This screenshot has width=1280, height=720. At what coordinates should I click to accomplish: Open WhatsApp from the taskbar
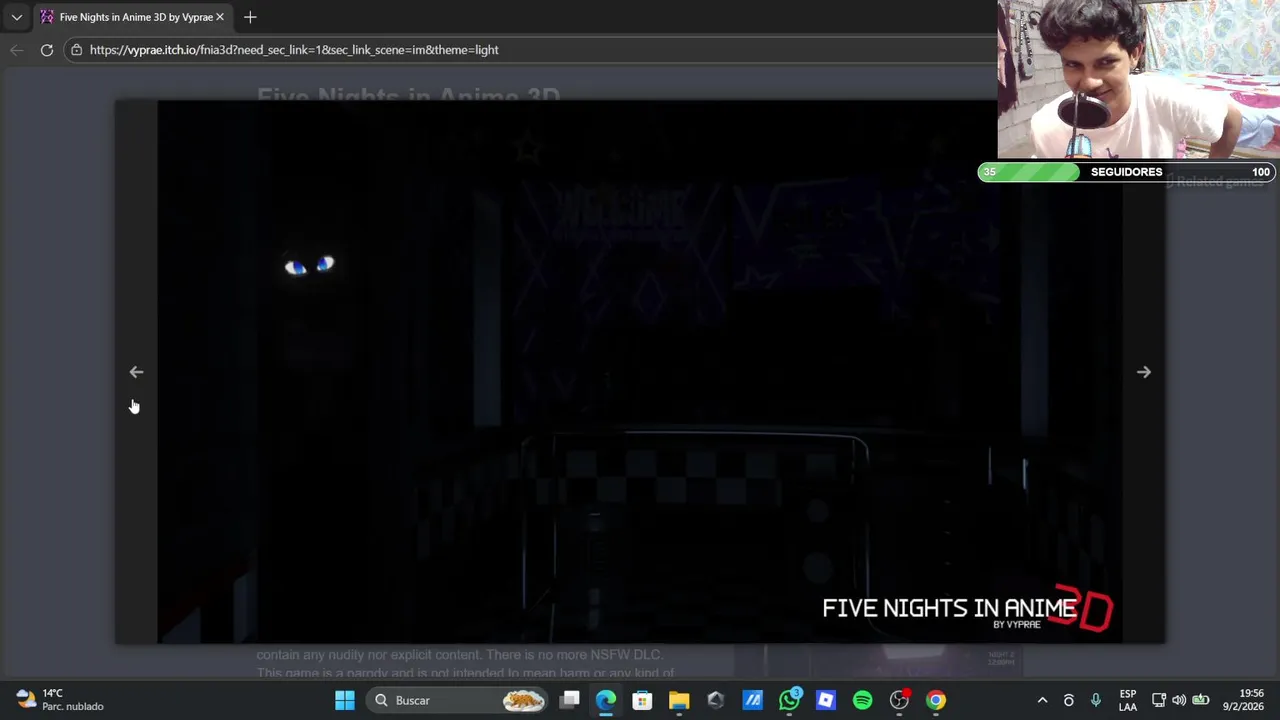tap(789, 700)
